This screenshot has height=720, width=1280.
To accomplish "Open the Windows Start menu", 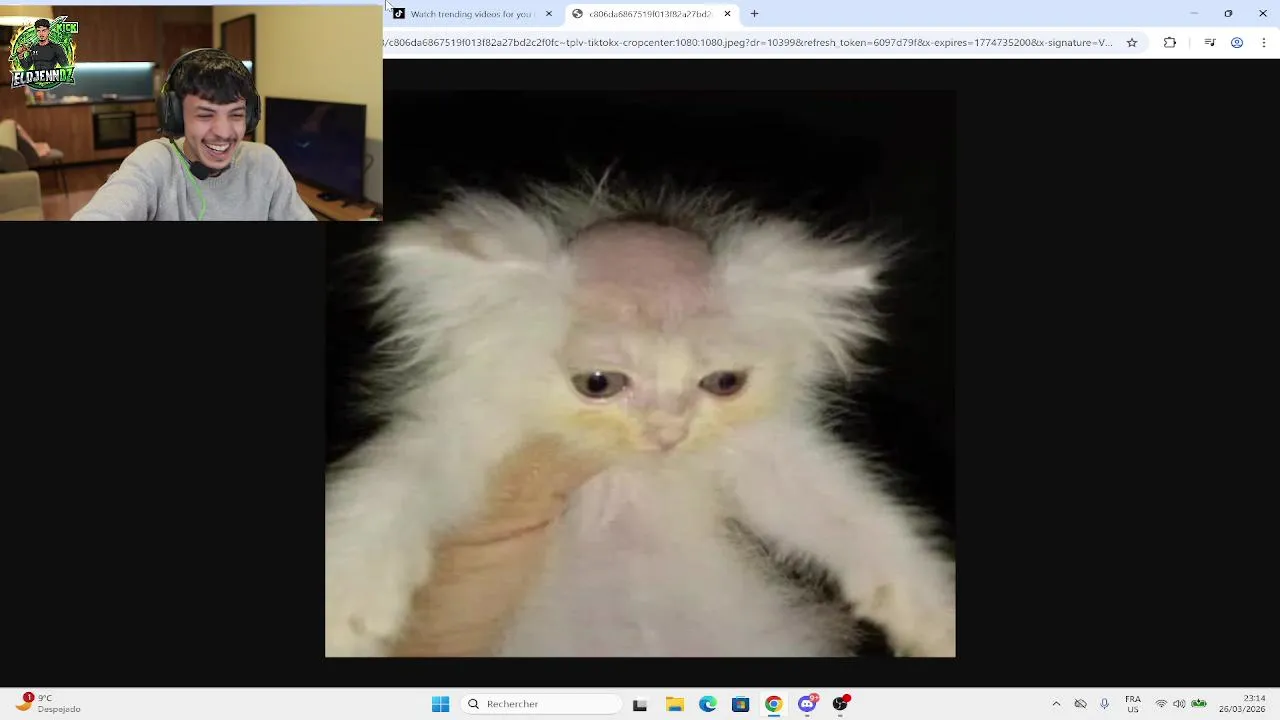I will point(440,704).
